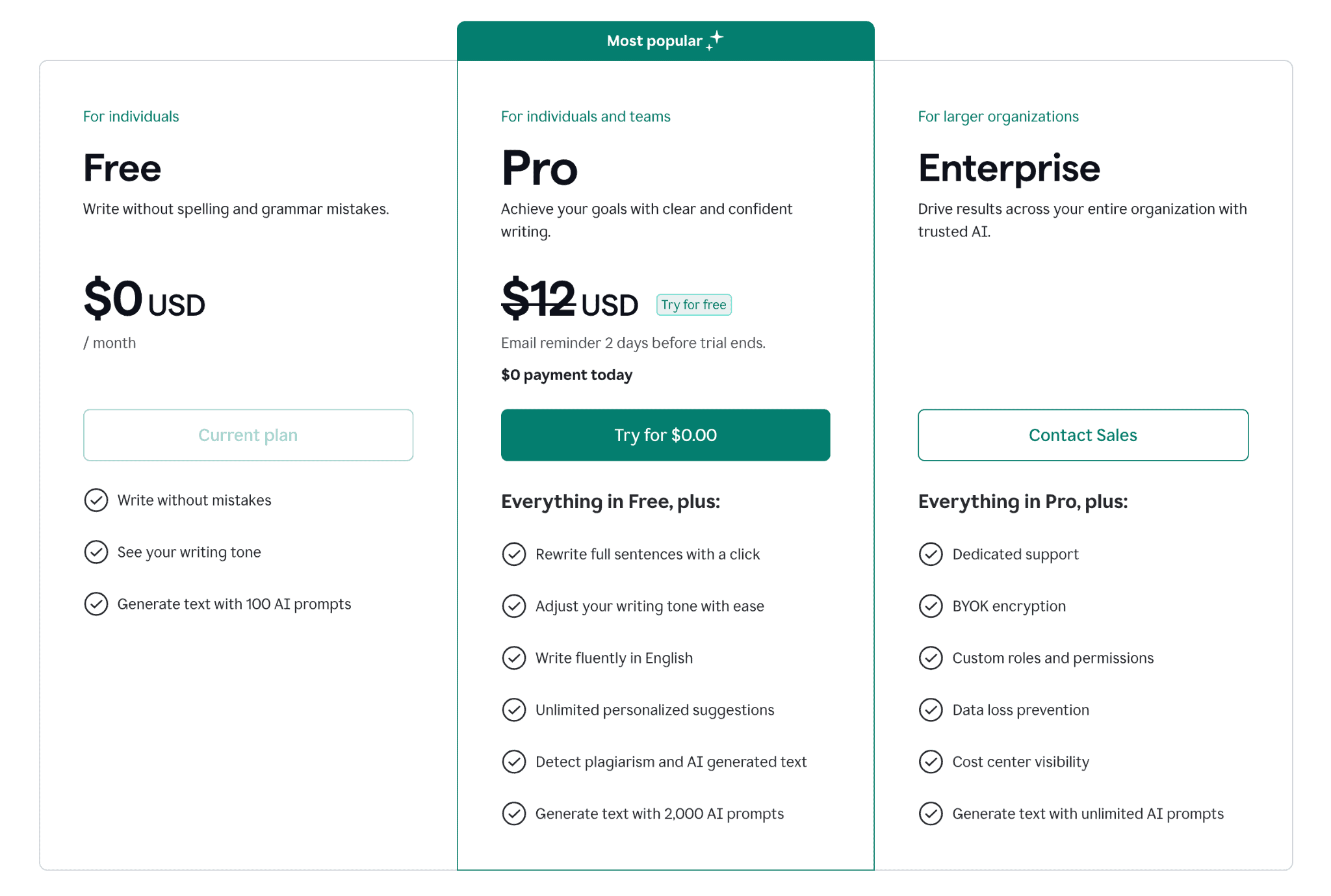Viewport: 1331px width, 896px height.
Task: Click checkmark beside Detect plagiarism and AI text
Action: pyautogui.click(x=514, y=762)
